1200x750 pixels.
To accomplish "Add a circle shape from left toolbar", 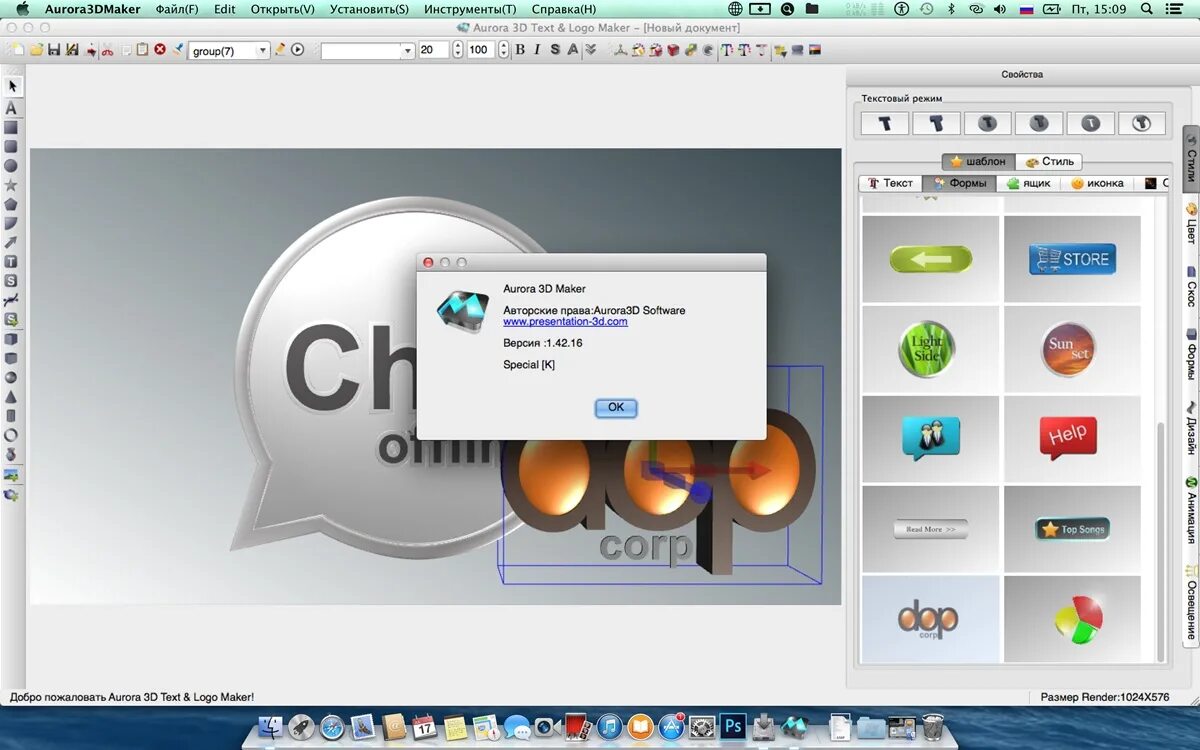I will pos(11,166).
